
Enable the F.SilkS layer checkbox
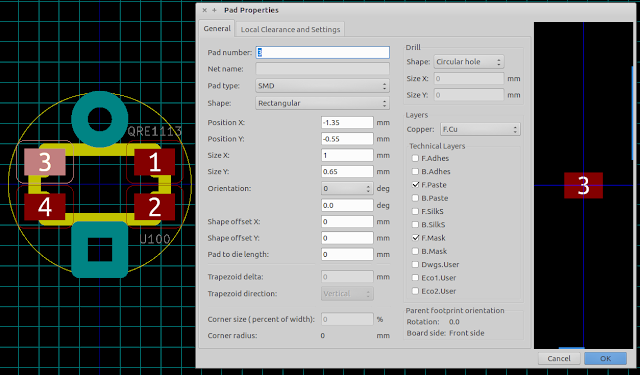click(415, 211)
